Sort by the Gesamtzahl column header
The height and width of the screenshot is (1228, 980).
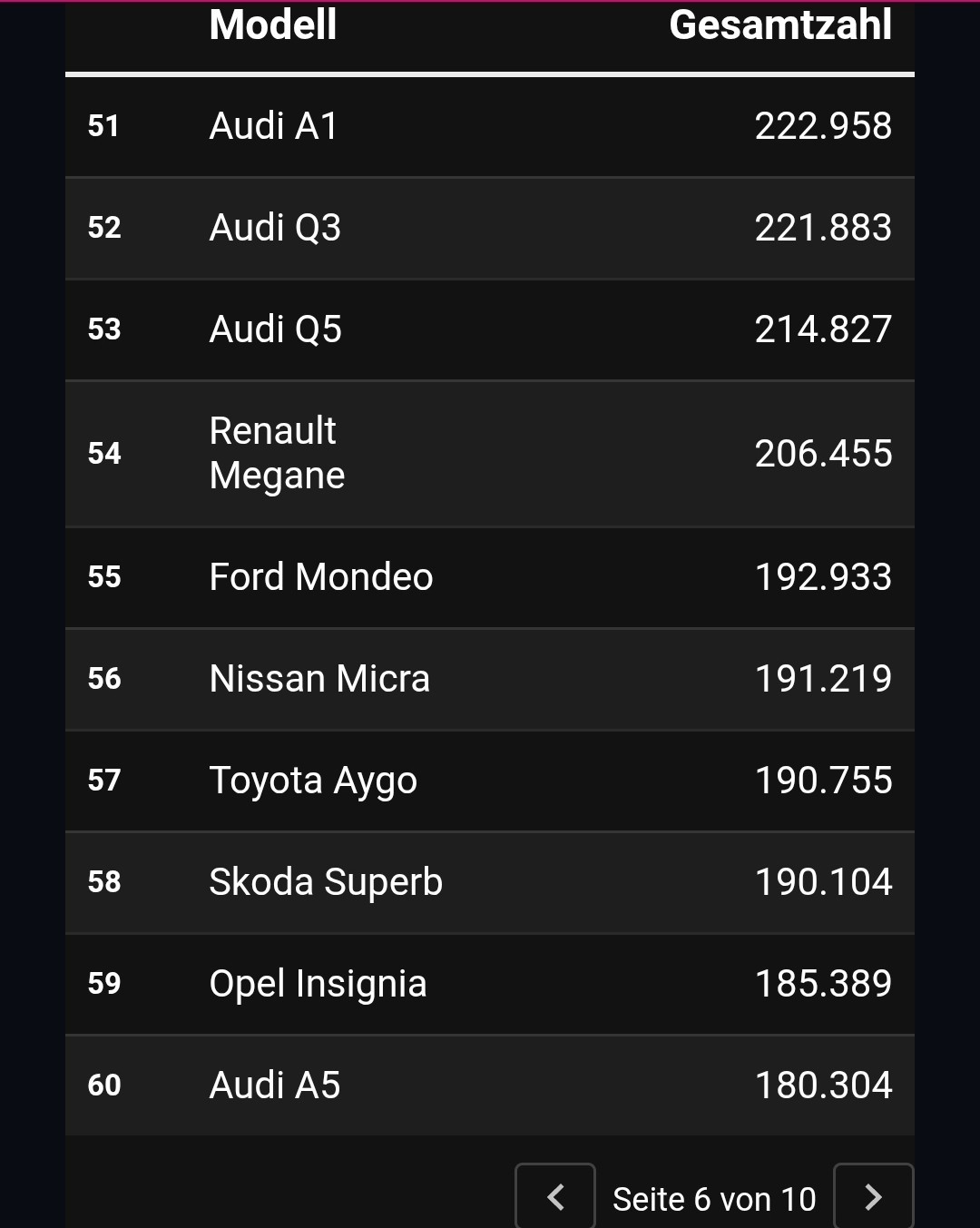[780, 25]
